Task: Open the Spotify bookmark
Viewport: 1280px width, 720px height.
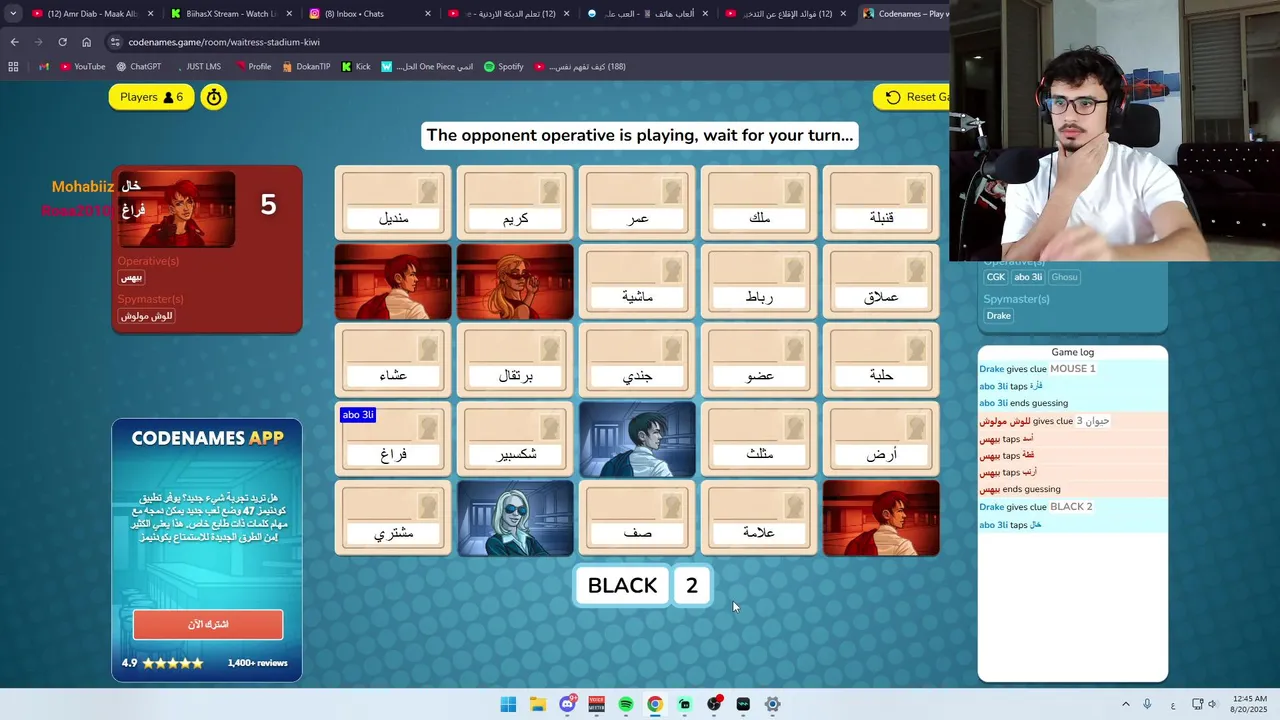Action: click(x=503, y=67)
